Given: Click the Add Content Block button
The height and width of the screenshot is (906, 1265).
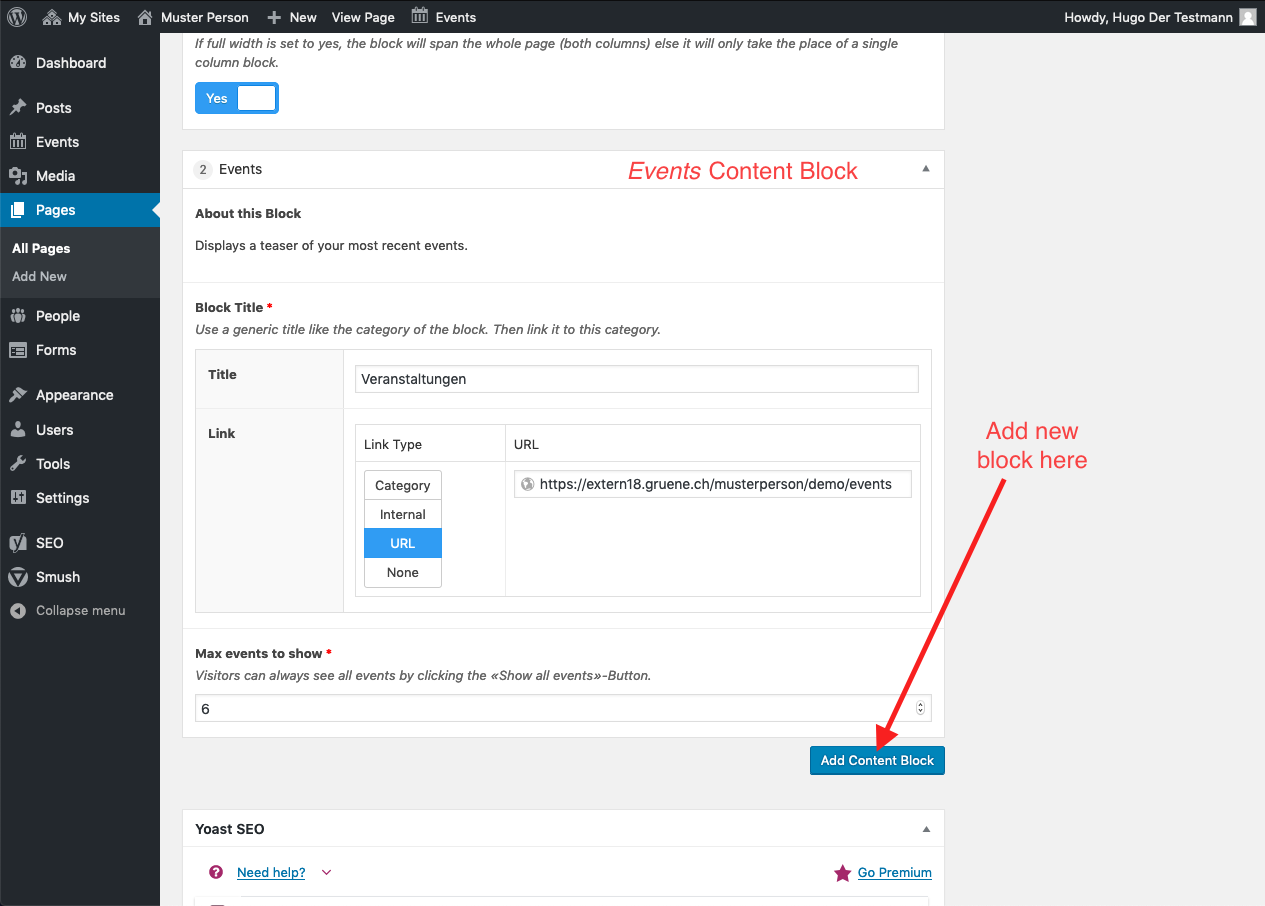Looking at the screenshot, I should pos(877,760).
